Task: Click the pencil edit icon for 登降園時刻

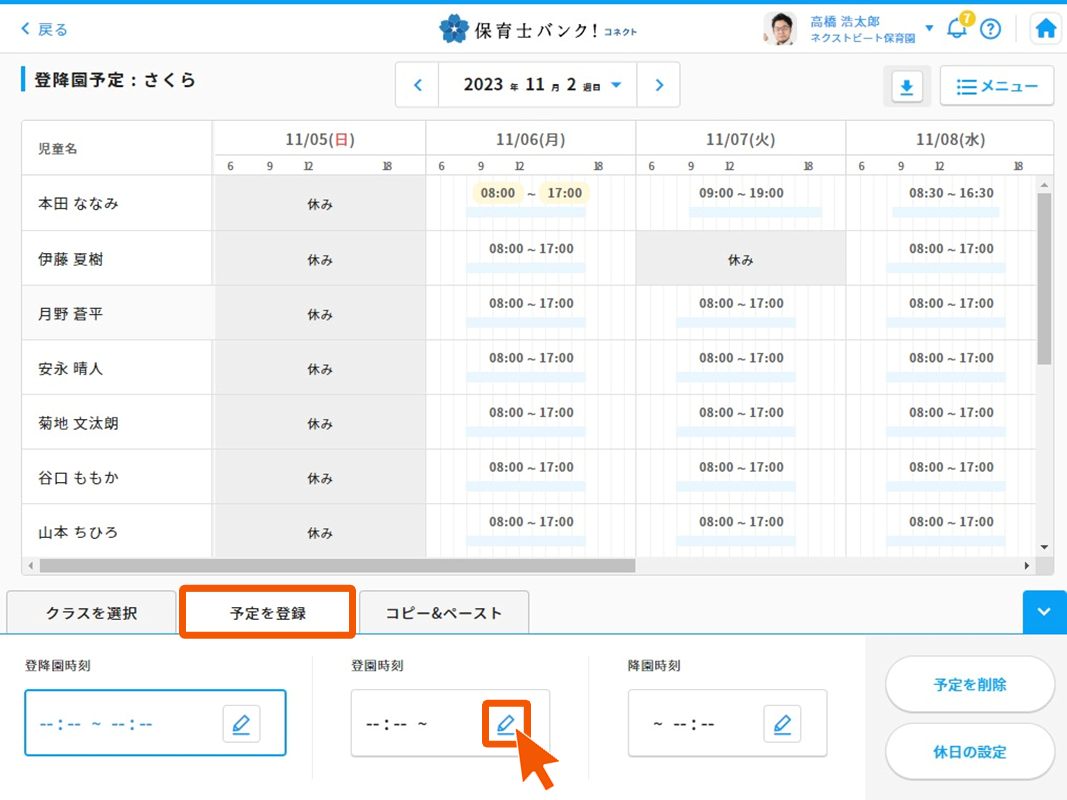Action: coord(241,723)
